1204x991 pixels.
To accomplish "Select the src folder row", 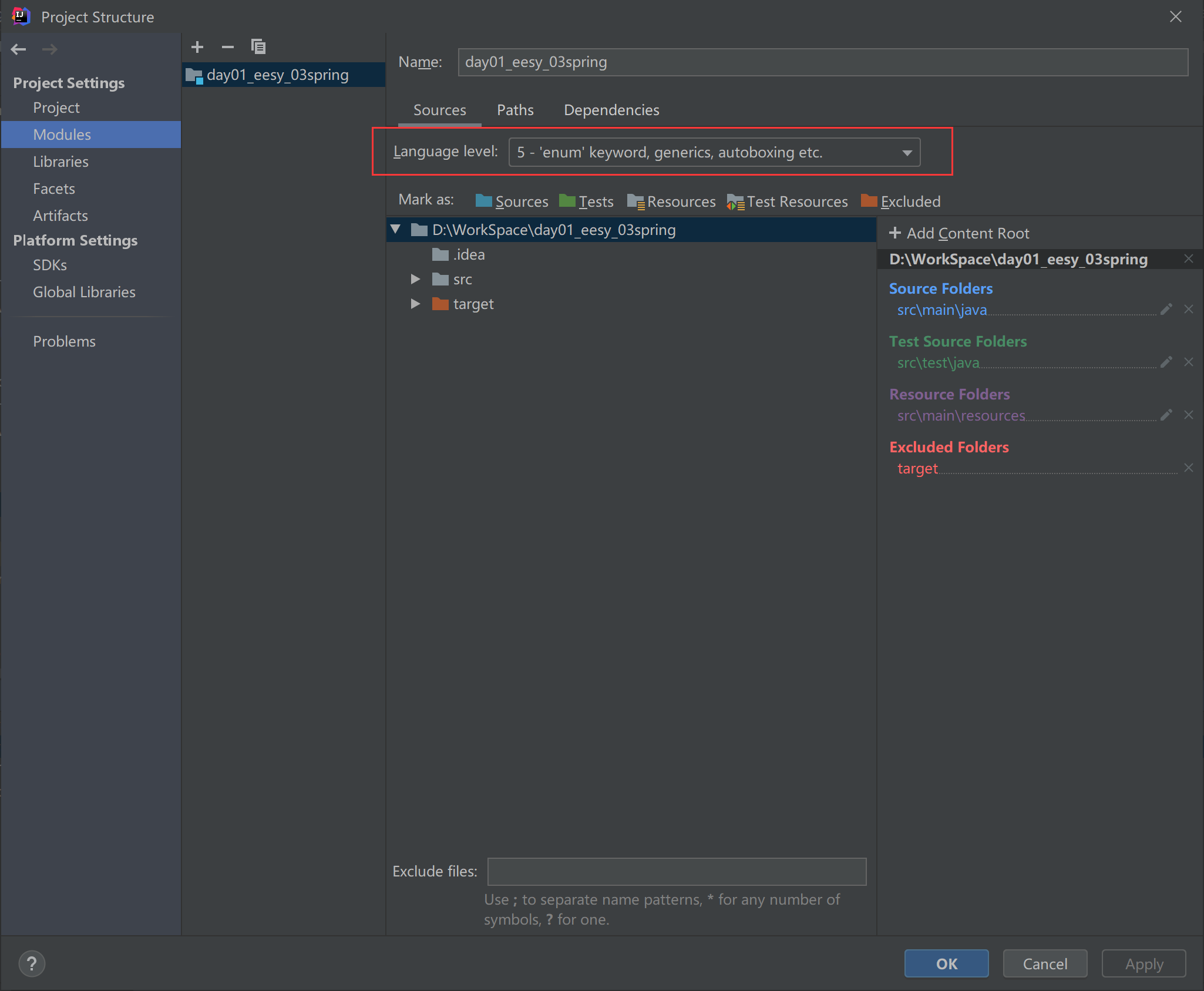I will [631, 279].
